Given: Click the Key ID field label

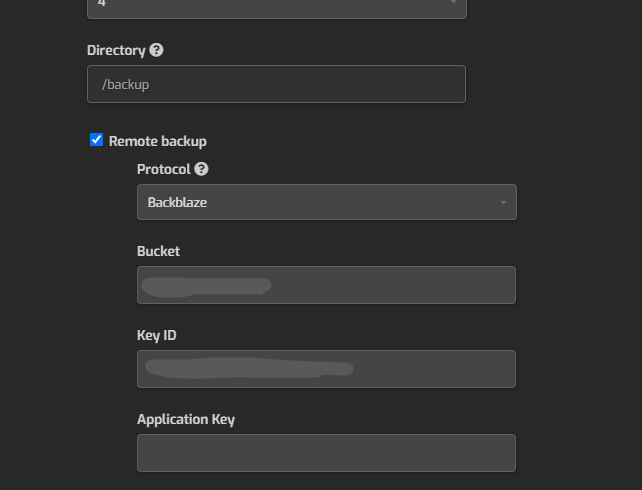Looking at the screenshot, I should click(x=157, y=335).
